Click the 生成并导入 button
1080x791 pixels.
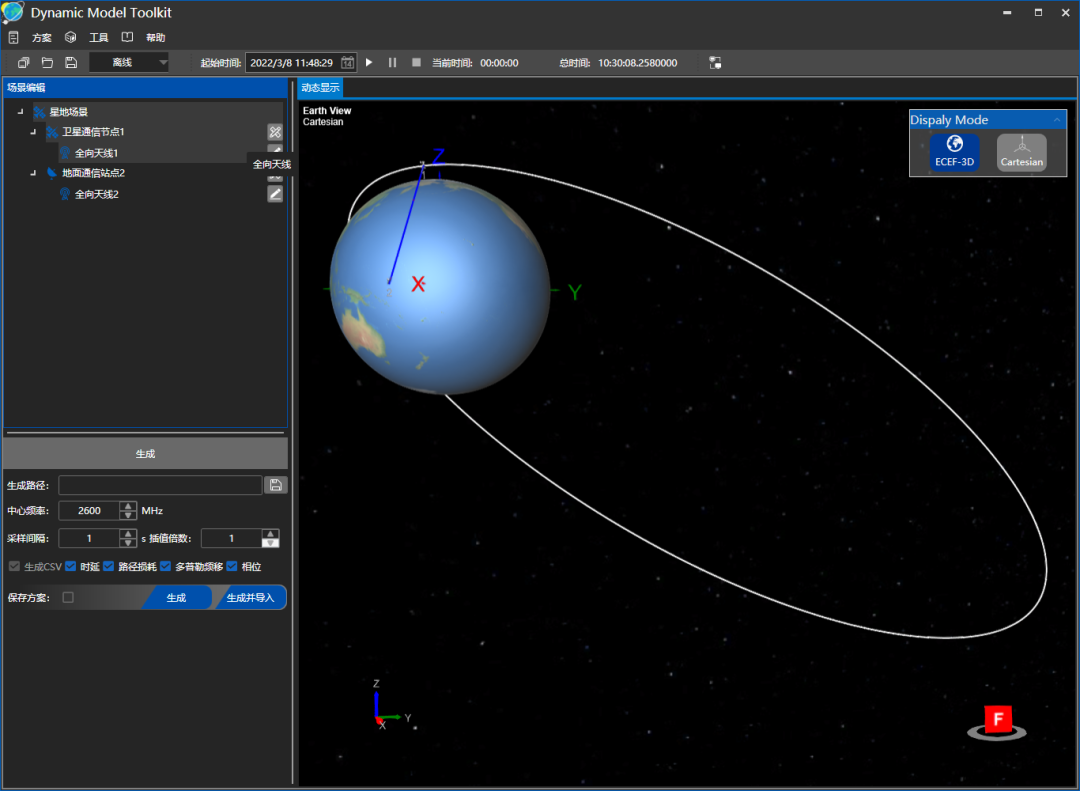(x=250, y=598)
